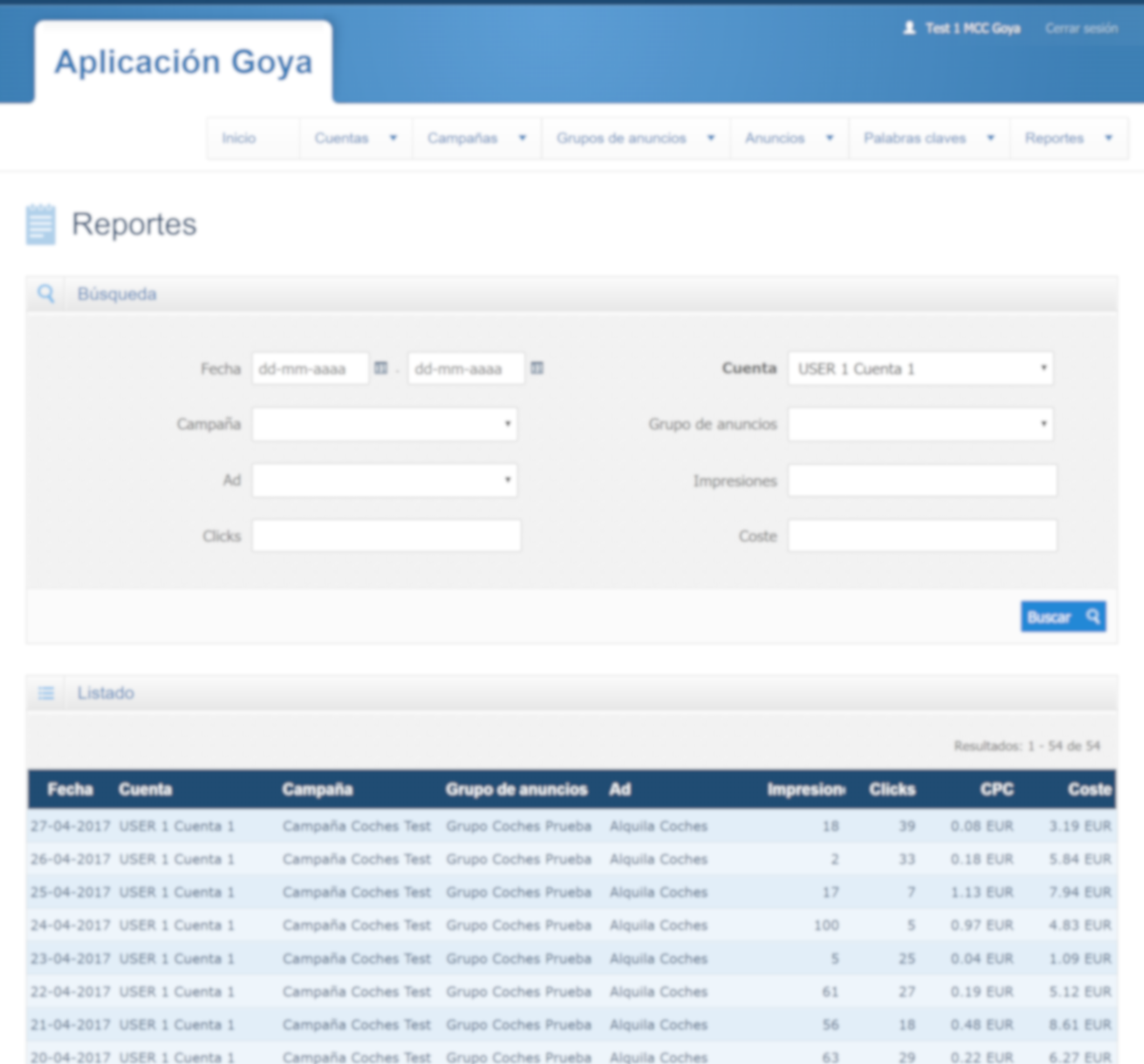Sort by the Clicks column header
This screenshot has height=1064, width=1144.
point(892,789)
